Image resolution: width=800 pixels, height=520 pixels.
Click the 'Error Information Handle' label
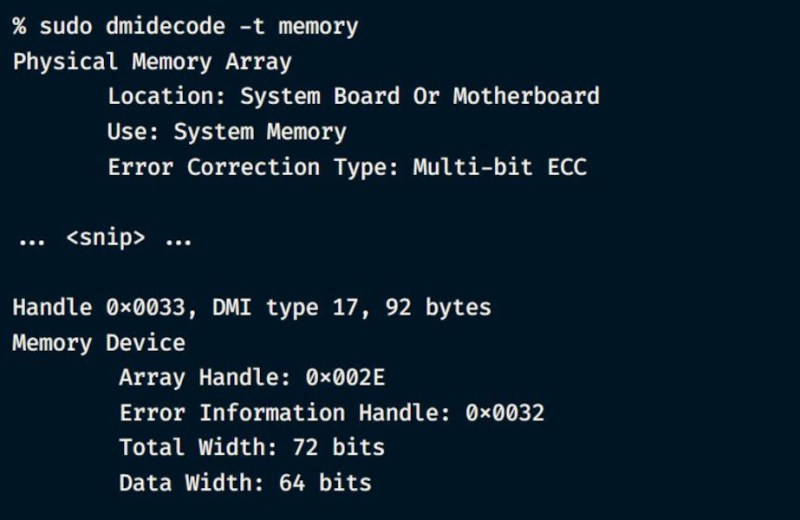tap(286, 413)
